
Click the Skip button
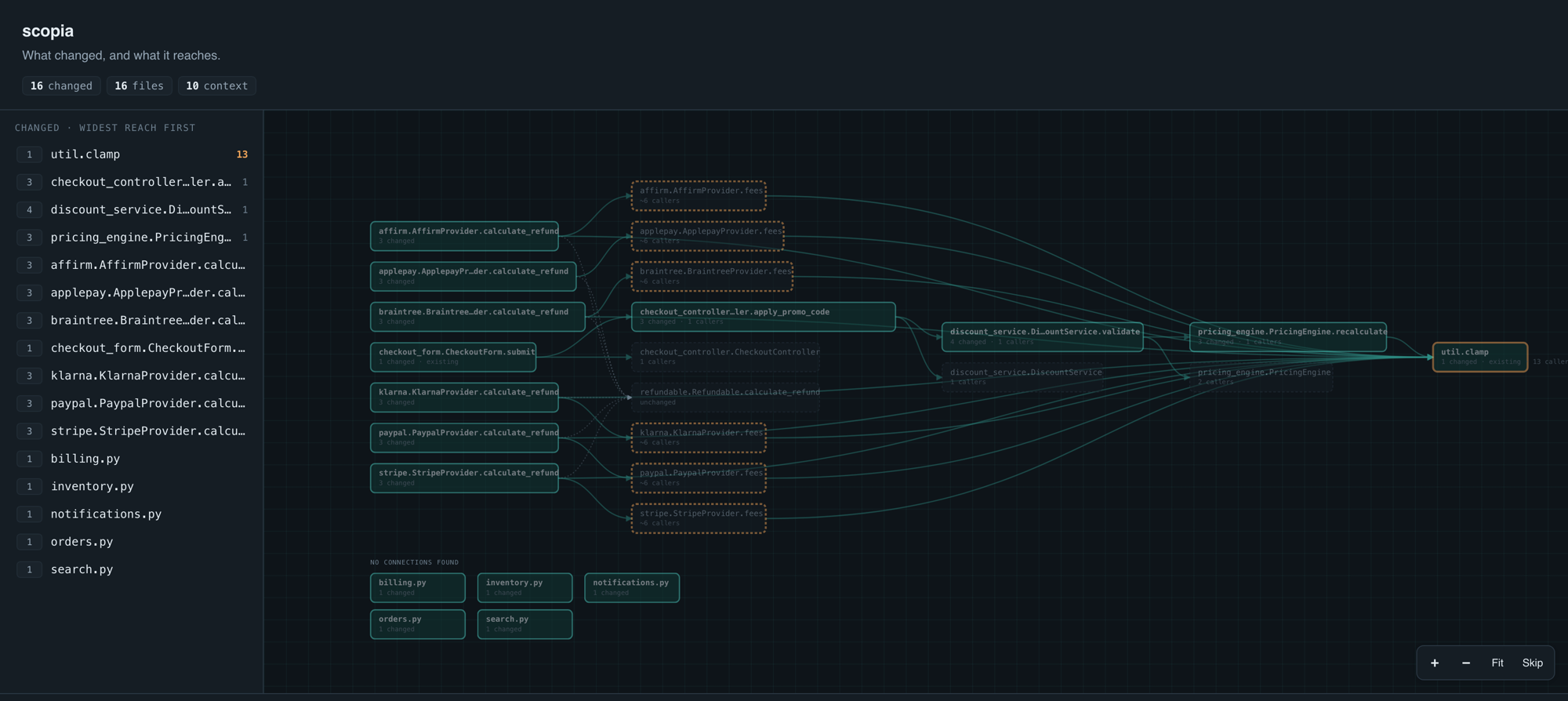coord(1533,663)
